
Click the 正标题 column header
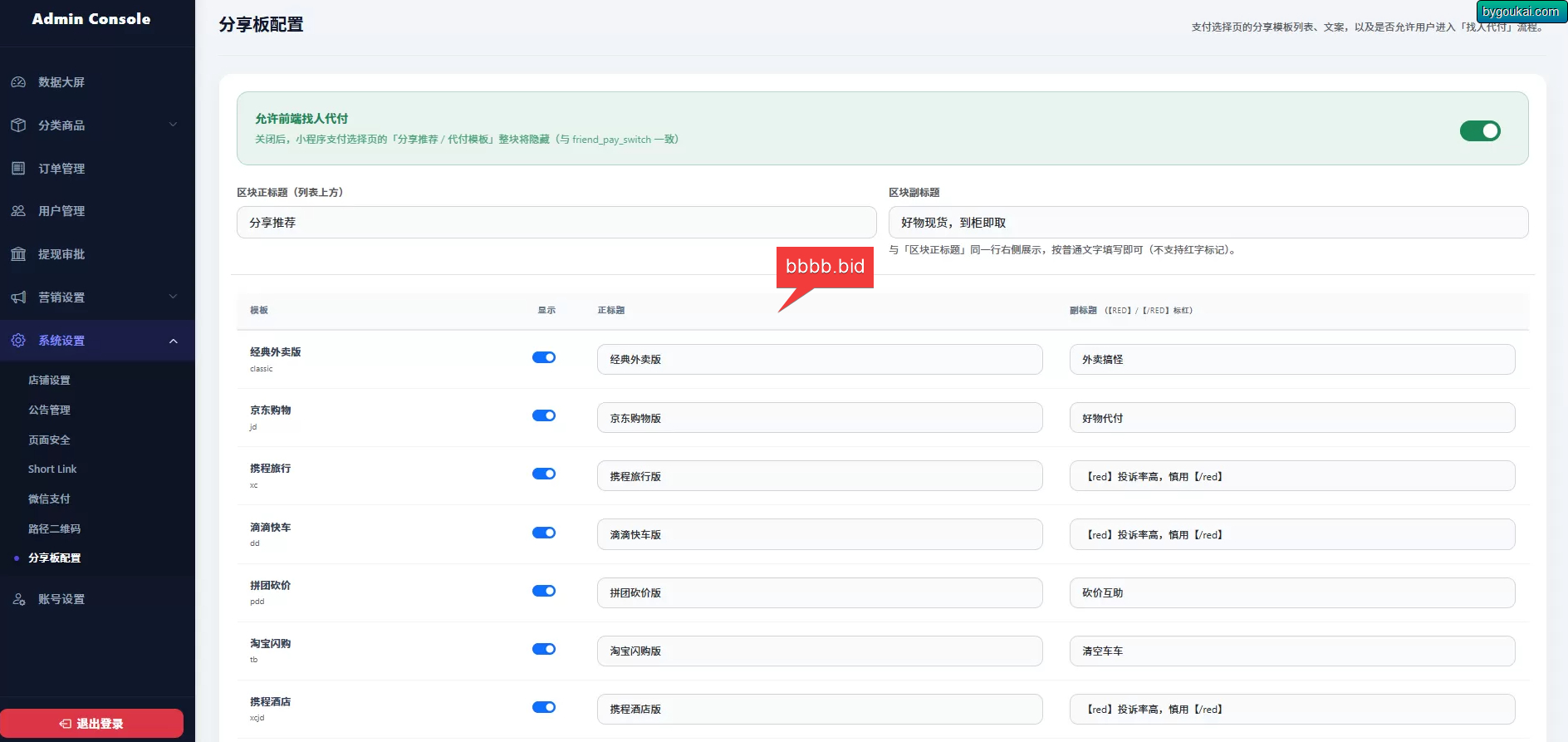pos(610,310)
